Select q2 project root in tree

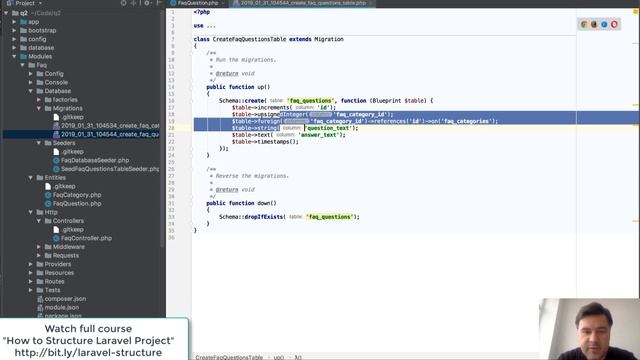(x=82, y=13)
